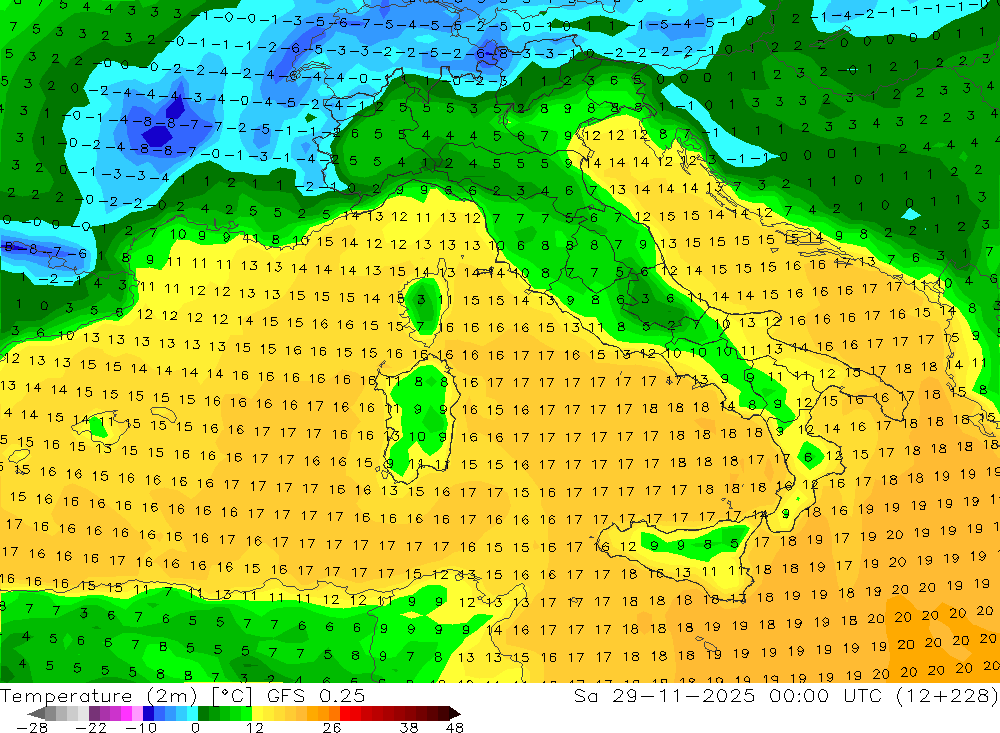The height and width of the screenshot is (733, 1000).
Task: Click the '00:00 UTC' time text
Action: coord(828,695)
